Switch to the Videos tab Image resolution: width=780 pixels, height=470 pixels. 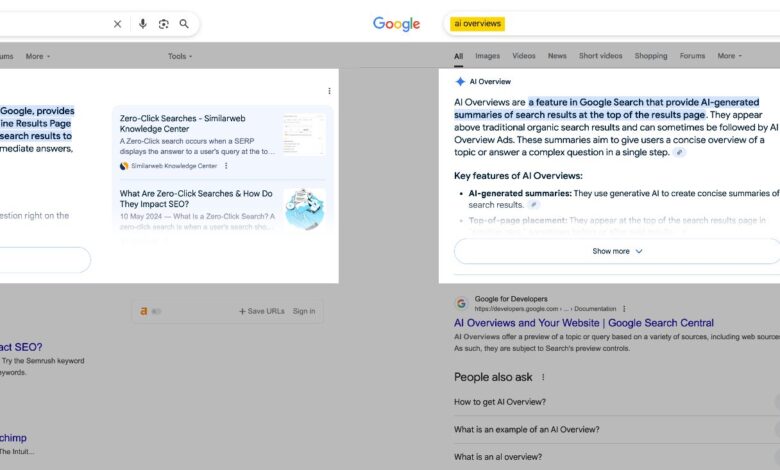(524, 56)
